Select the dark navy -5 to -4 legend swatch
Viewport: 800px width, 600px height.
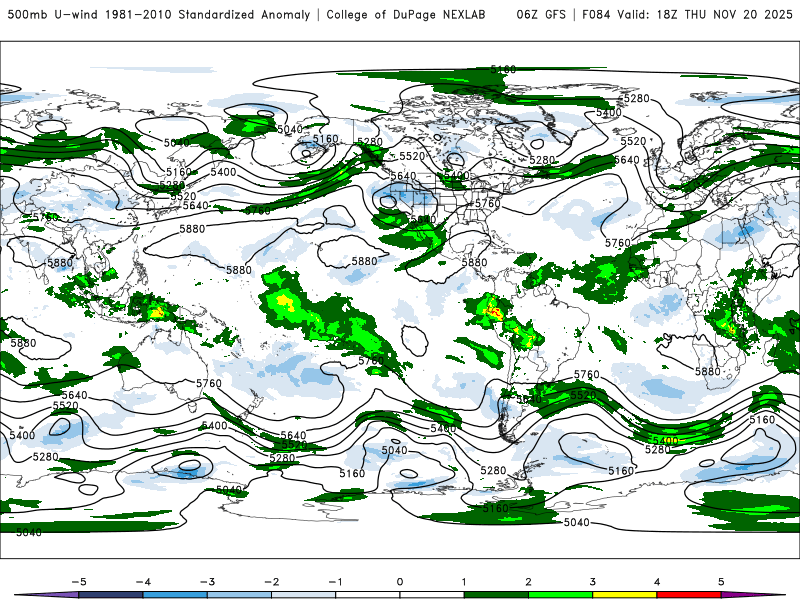click(111, 595)
